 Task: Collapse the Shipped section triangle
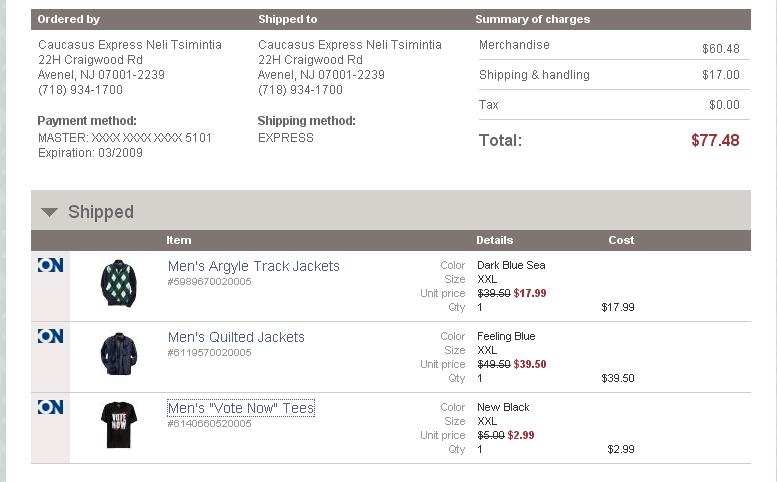(x=49, y=212)
